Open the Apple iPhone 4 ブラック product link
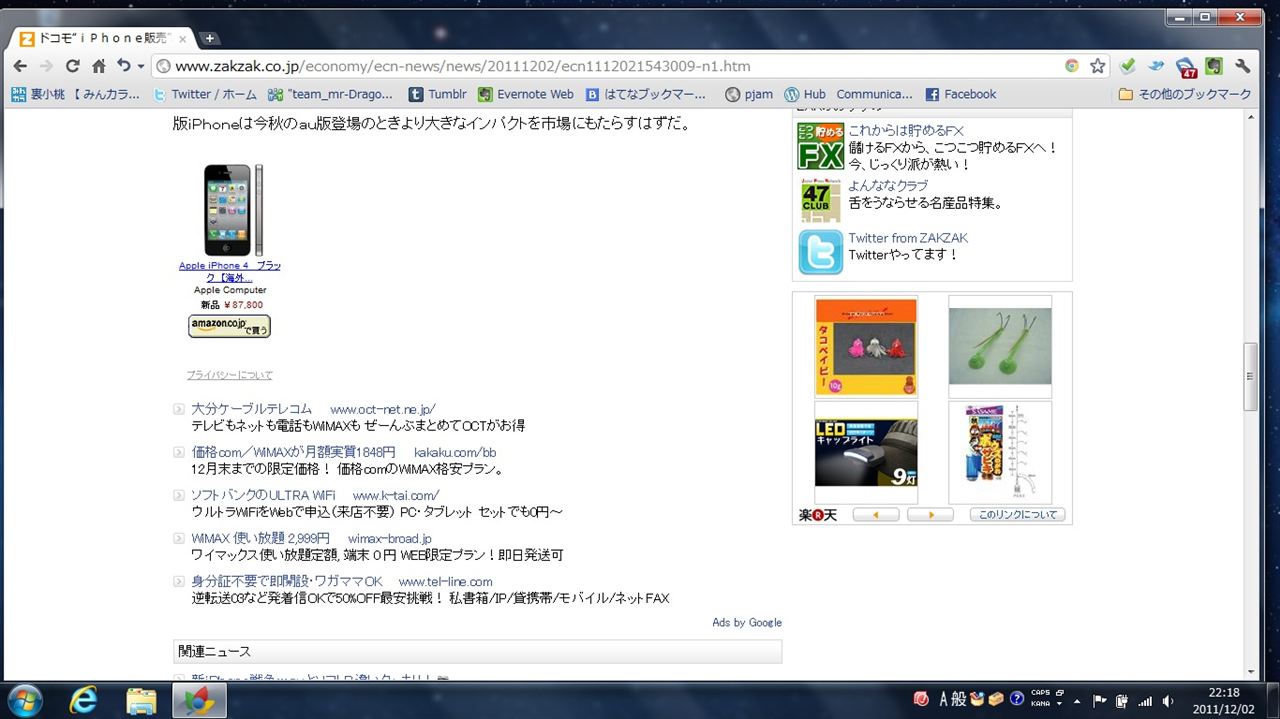The height and width of the screenshot is (719, 1280). pos(230,271)
